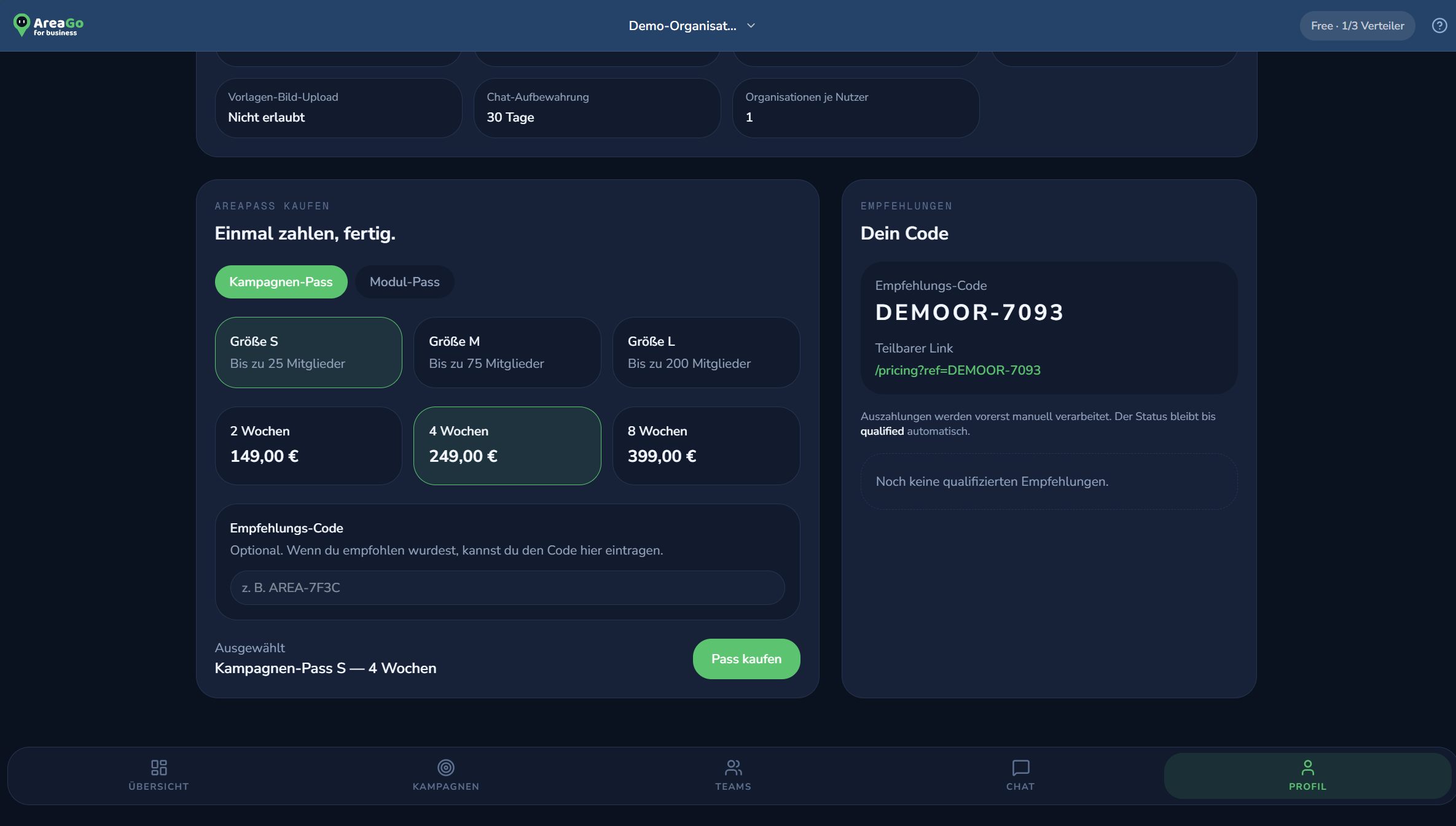Image resolution: width=1456 pixels, height=826 pixels.
Task: Choose the 4 Wochen 249,00 € duration
Action: tap(507, 446)
